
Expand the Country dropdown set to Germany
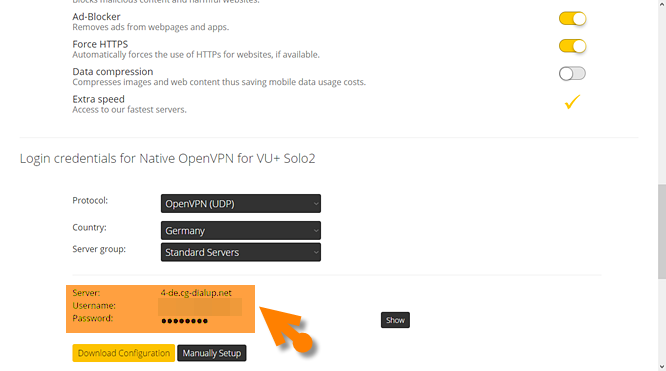pyautogui.click(x=240, y=231)
